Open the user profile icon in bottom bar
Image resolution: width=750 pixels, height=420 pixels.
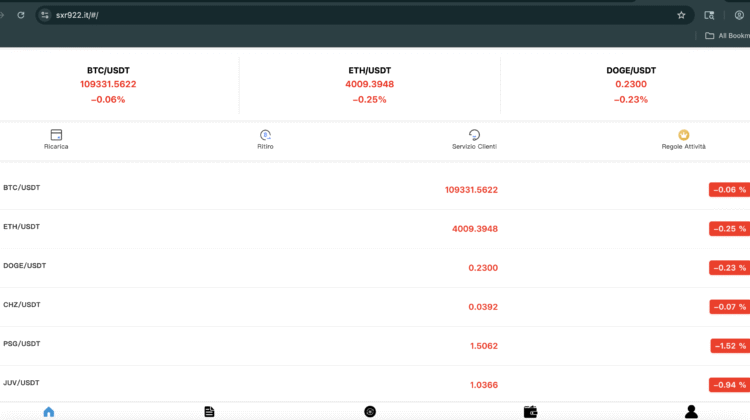(690, 411)
